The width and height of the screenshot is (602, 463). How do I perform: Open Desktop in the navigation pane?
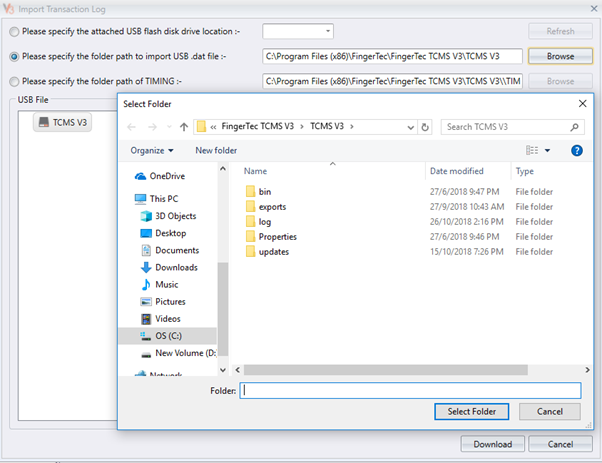coord(164,233)
